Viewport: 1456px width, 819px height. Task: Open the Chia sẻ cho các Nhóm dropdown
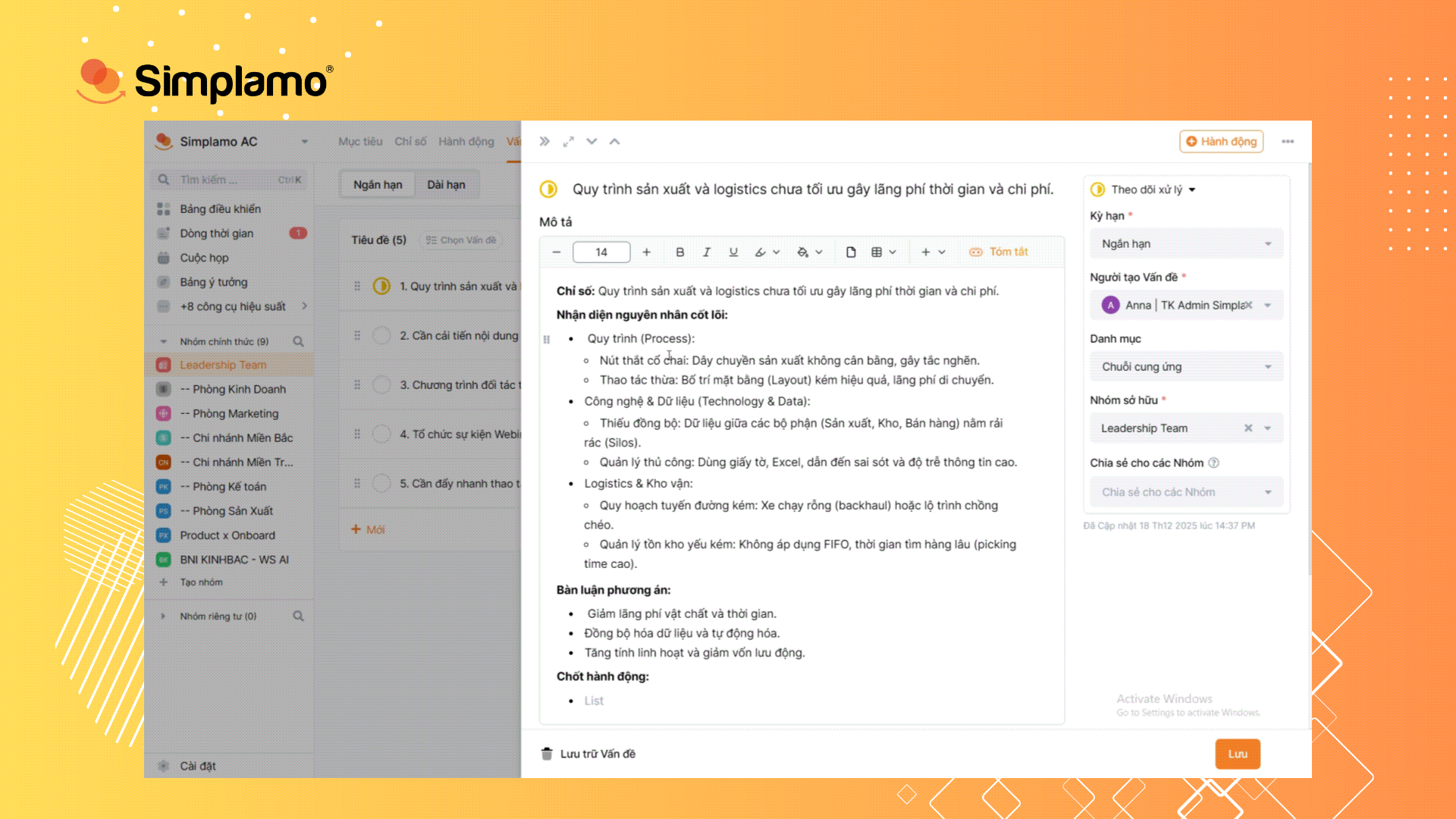[x=1186, y=492]
